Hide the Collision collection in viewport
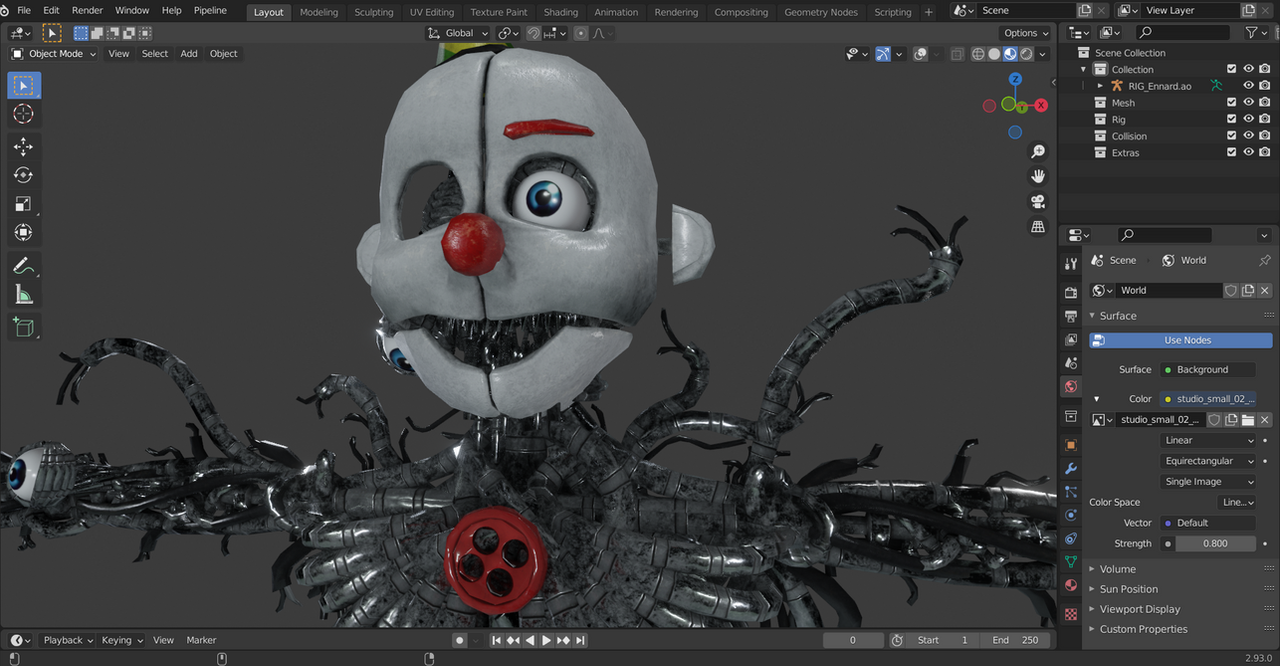This screenshot has width=1280, height=666. click(x=1248, y=136)
